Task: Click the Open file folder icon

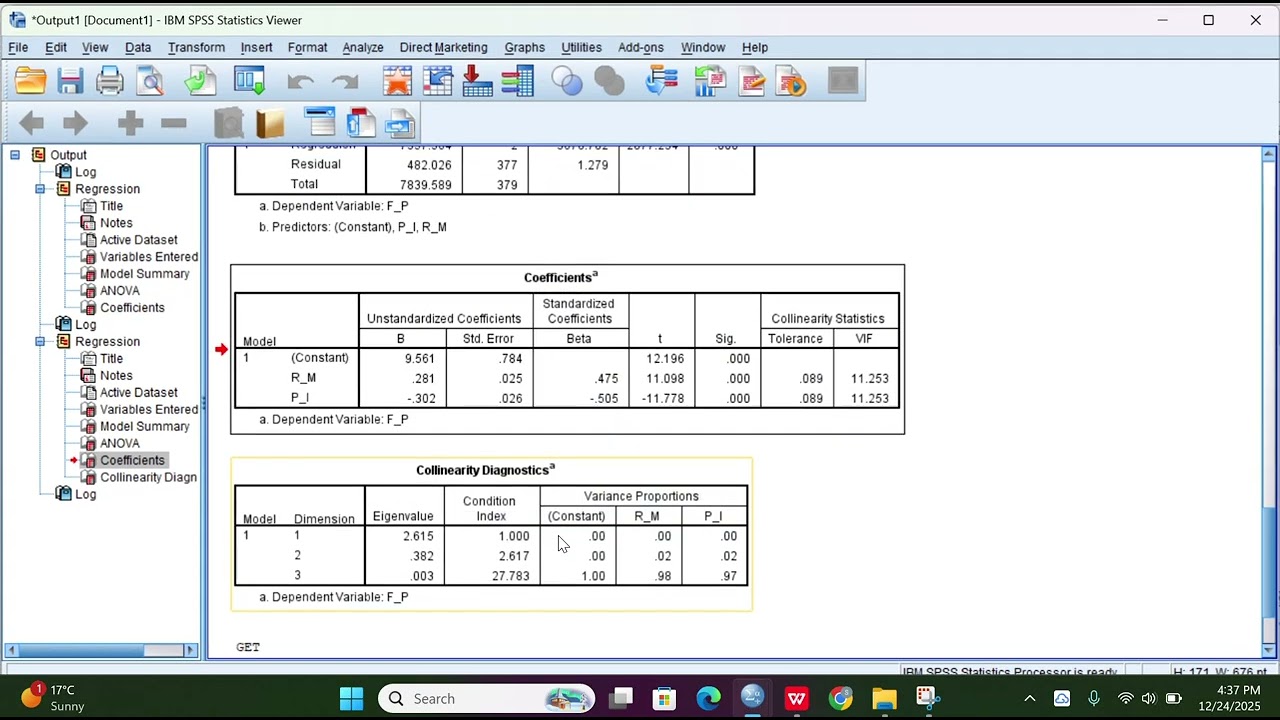Action: (x=30, y=81)
